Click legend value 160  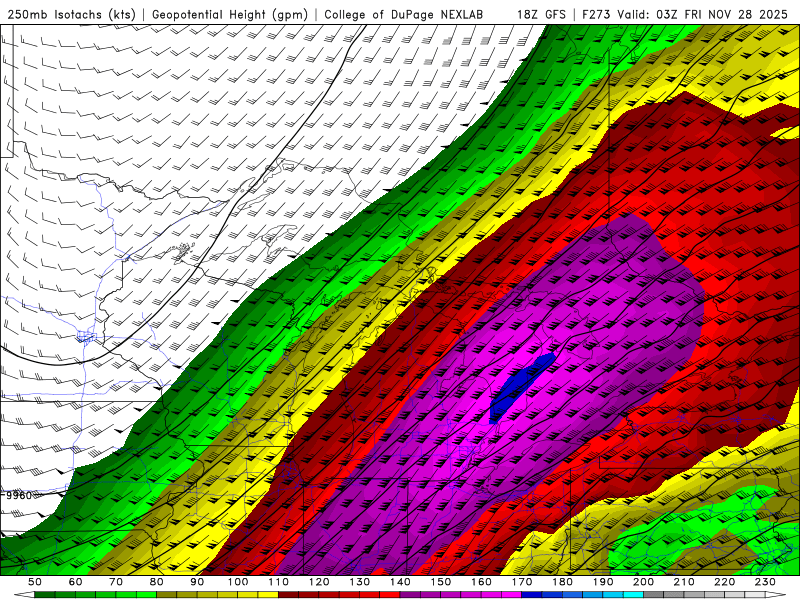tap(481, 582)
